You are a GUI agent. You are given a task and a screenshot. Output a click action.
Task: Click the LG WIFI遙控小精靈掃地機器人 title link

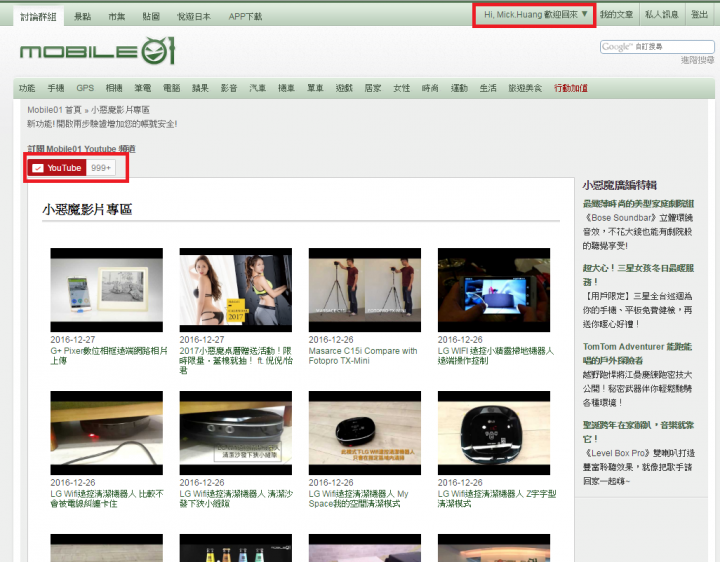coord(496,356)
